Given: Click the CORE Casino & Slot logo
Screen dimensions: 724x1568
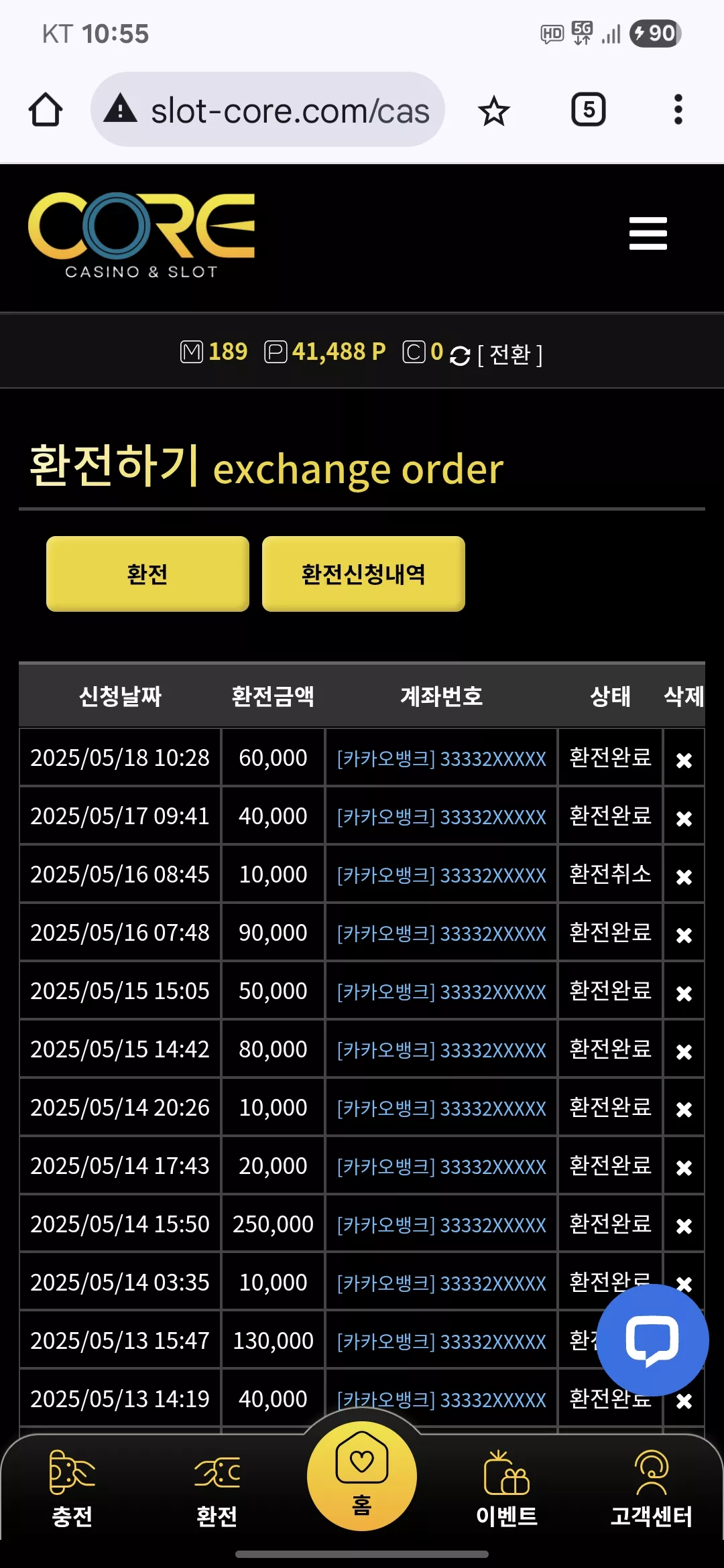Looking at the screenshot, I should pos(141,235).
